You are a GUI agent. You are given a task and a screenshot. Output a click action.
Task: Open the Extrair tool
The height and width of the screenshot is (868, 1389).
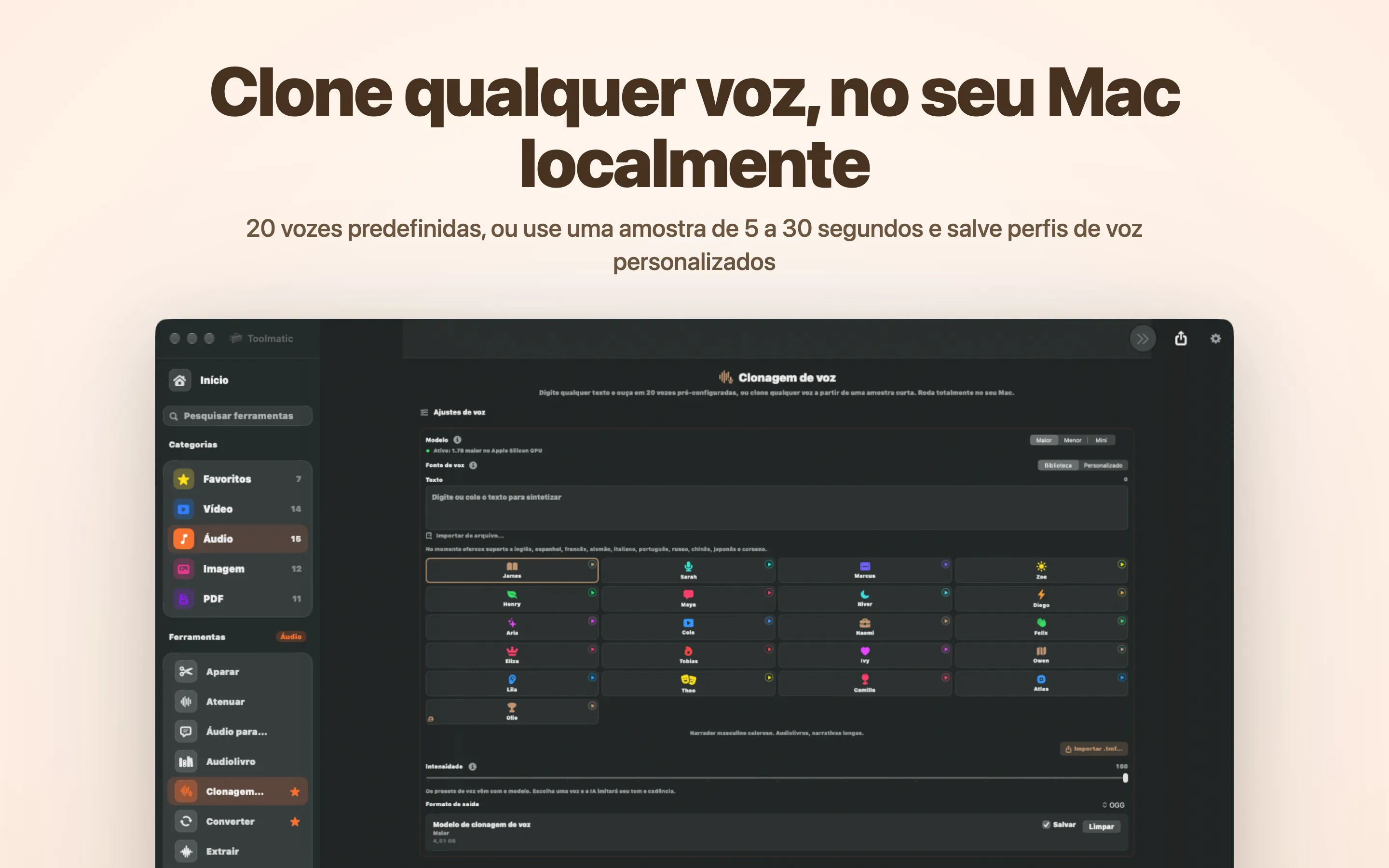(x=238, y=851)
